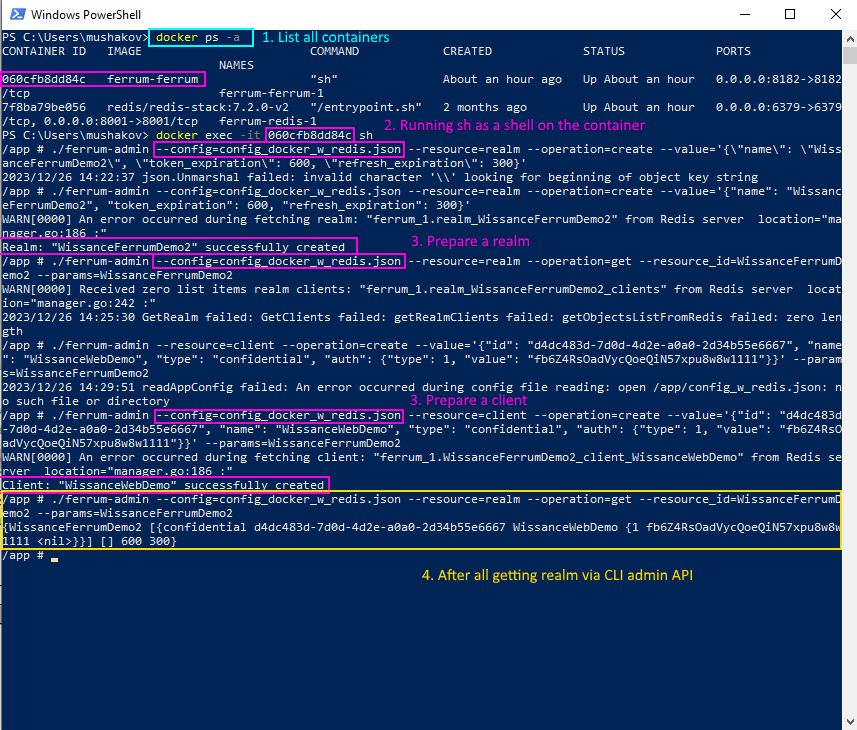The width and height of the screenshot is (857, 730).
Task: Click 'GetRealm failed: GetClients failed' error line
Action: [421, 324]
